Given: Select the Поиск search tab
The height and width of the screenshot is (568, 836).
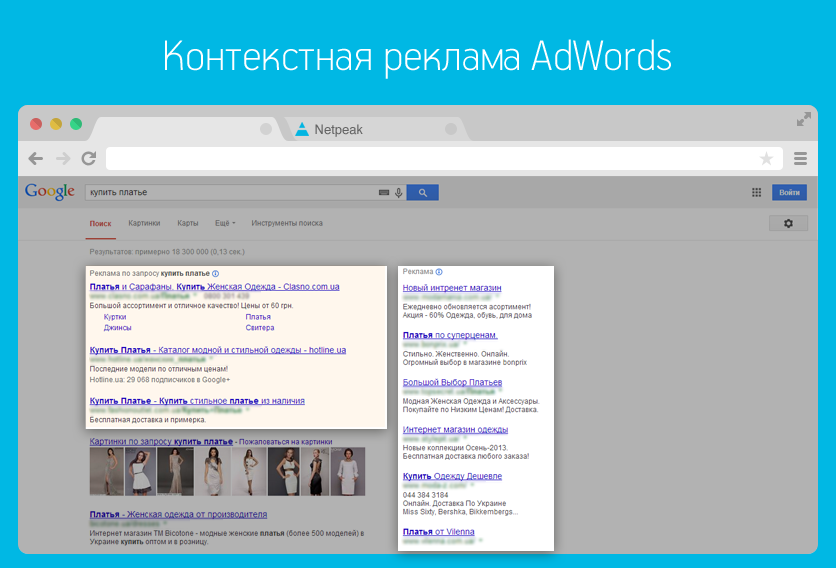Looking at the screenshot, I should [x=100, y=223].
